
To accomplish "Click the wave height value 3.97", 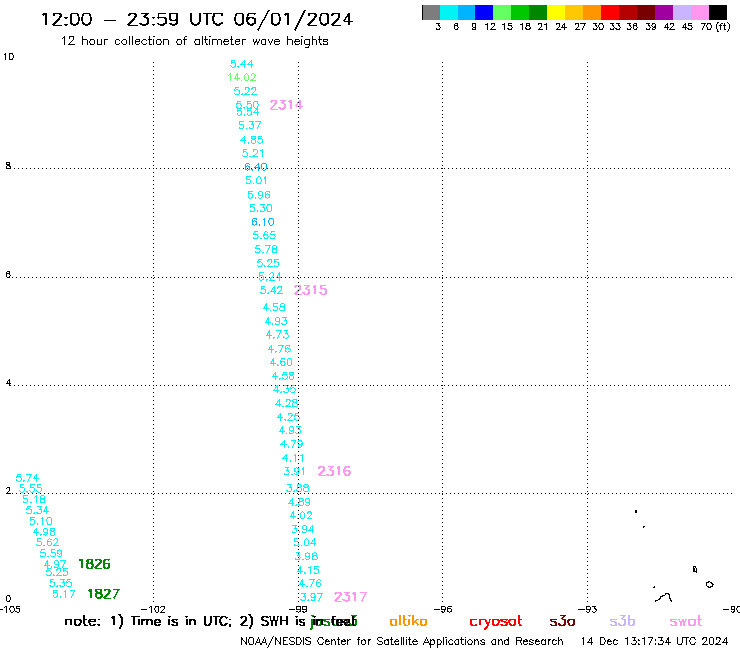I will click(x=312, y=597).
